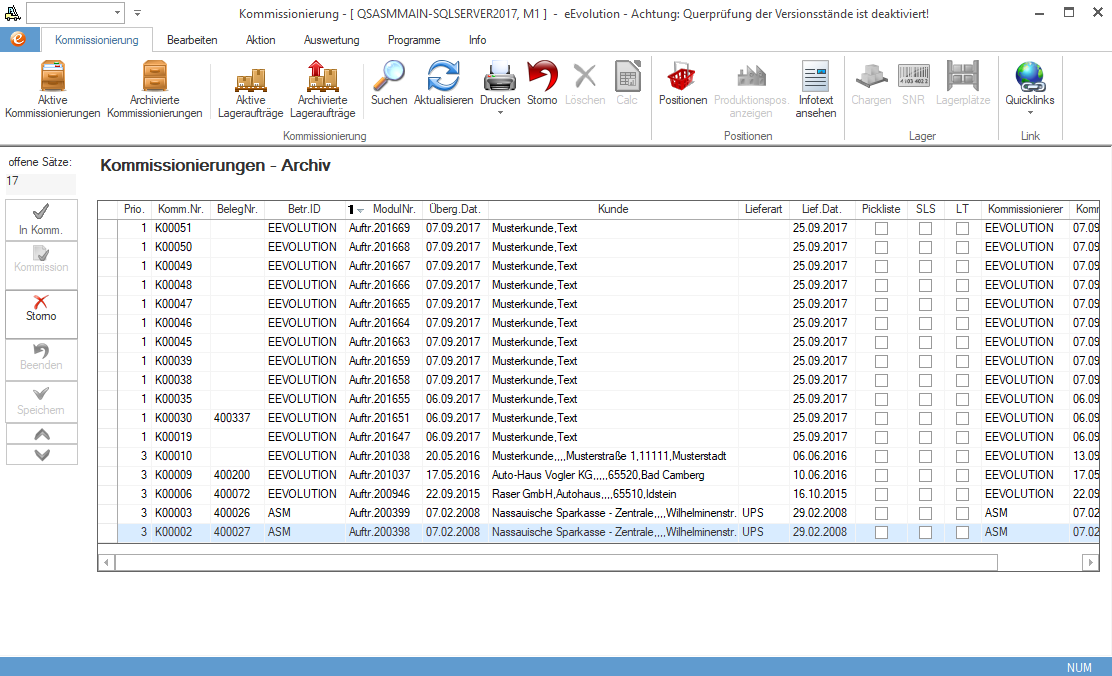
Task: Toggle LT checkbox for K00049
Action: [962, 267]
